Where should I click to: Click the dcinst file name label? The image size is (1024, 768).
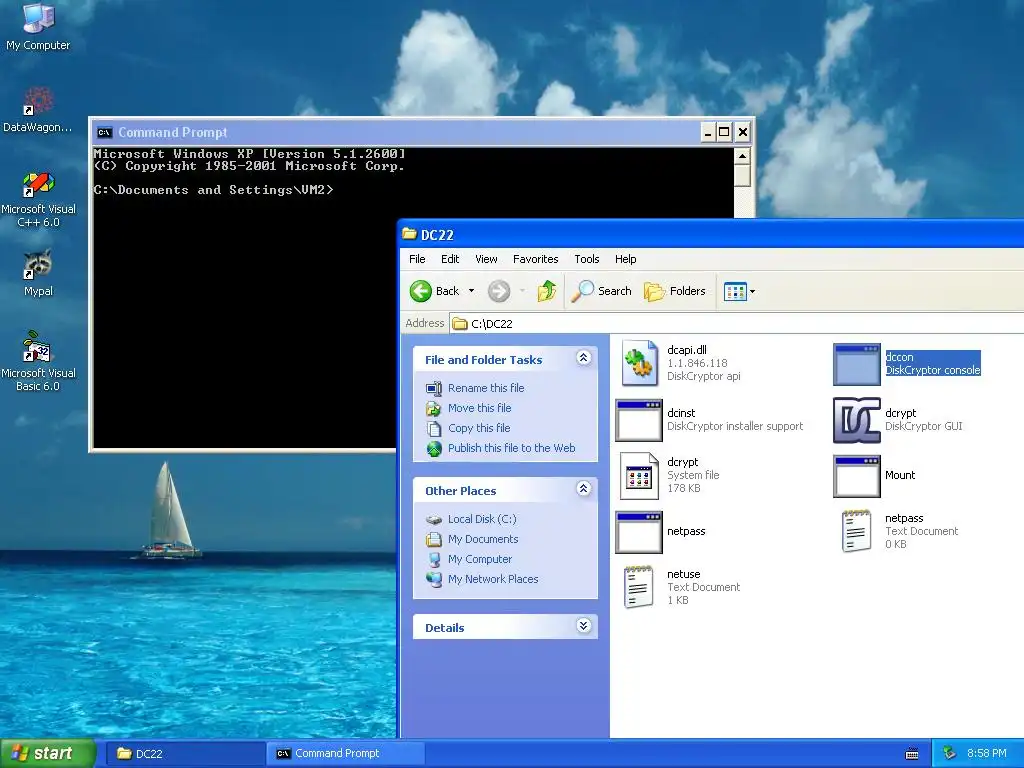click(680, 413)
